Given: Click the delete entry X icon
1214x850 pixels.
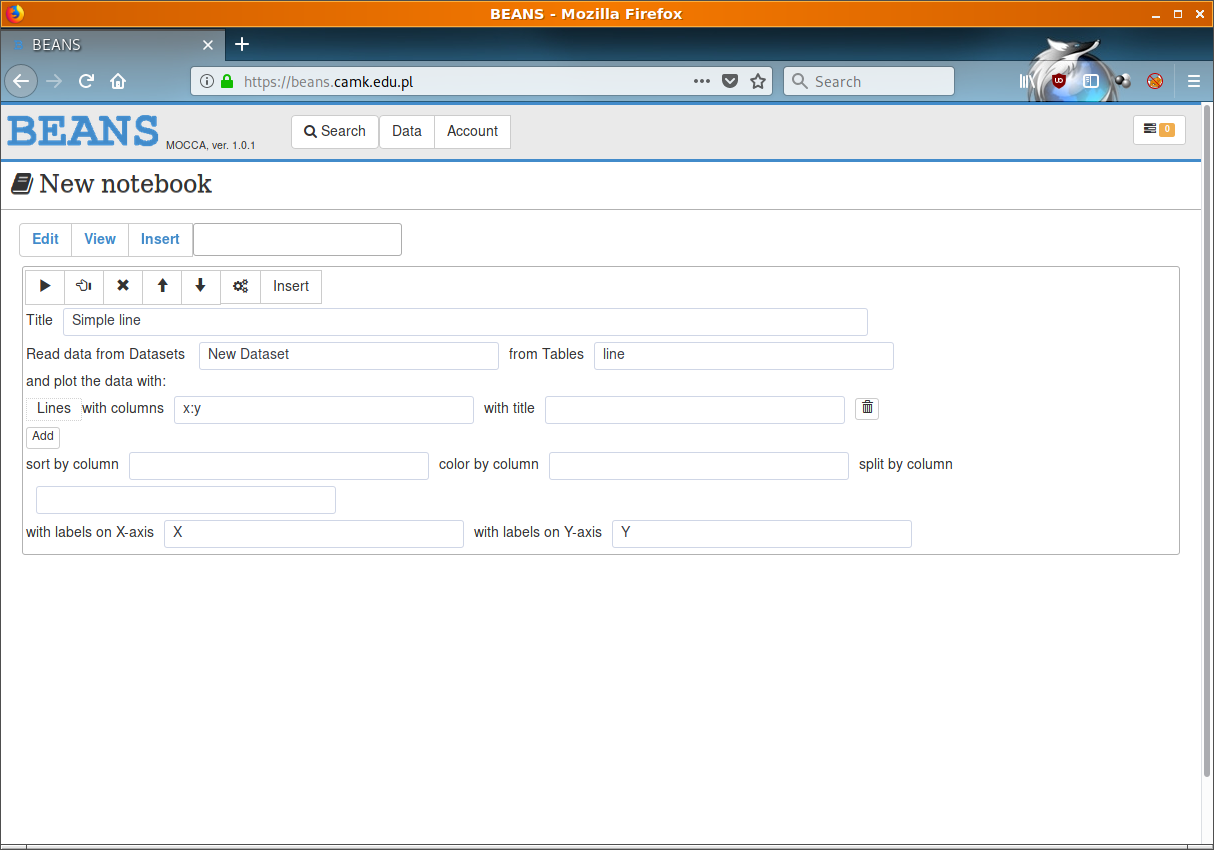Looking at the screenshot, I should (123, 286).
